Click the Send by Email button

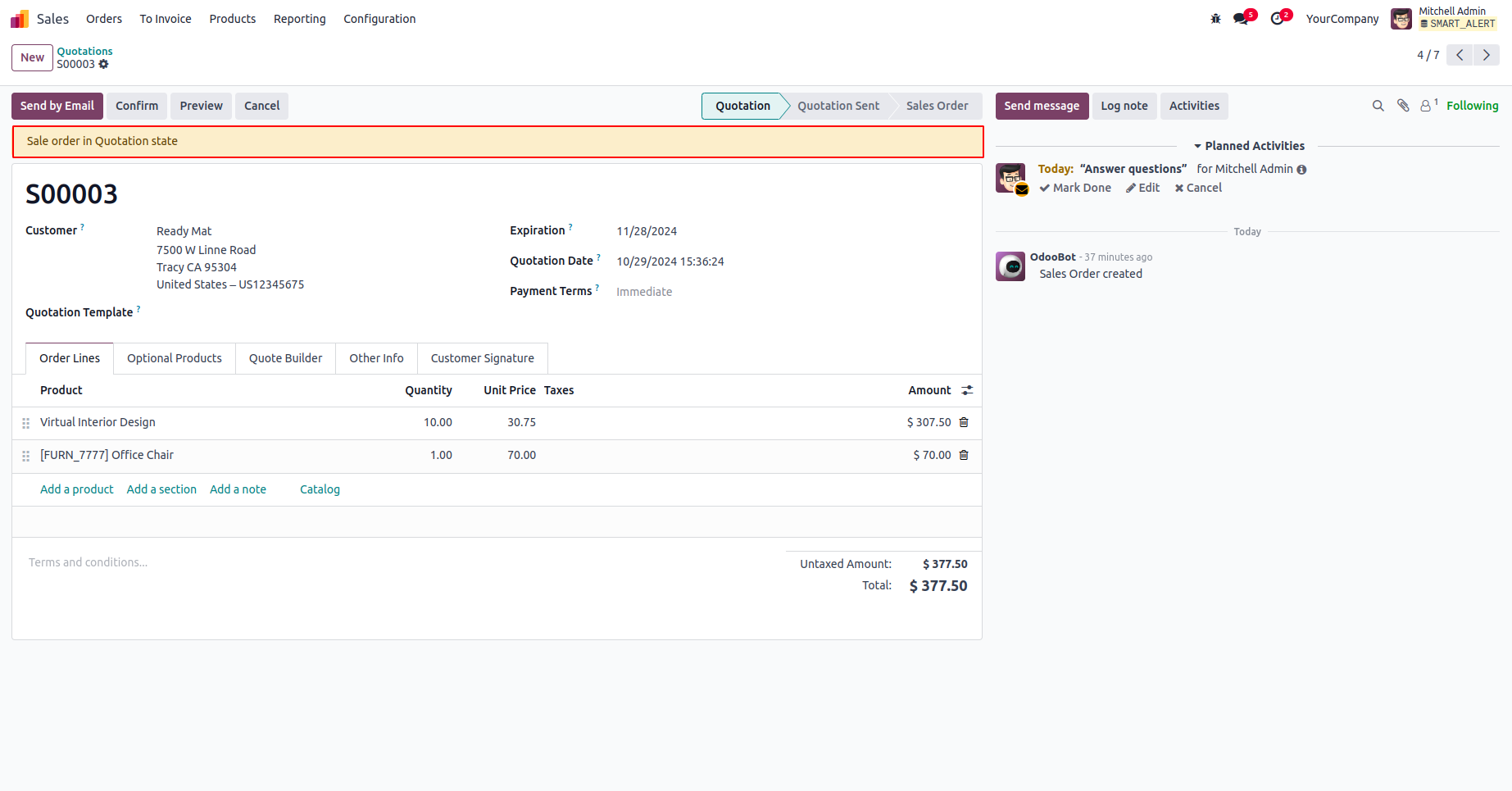tap(57, 106)
